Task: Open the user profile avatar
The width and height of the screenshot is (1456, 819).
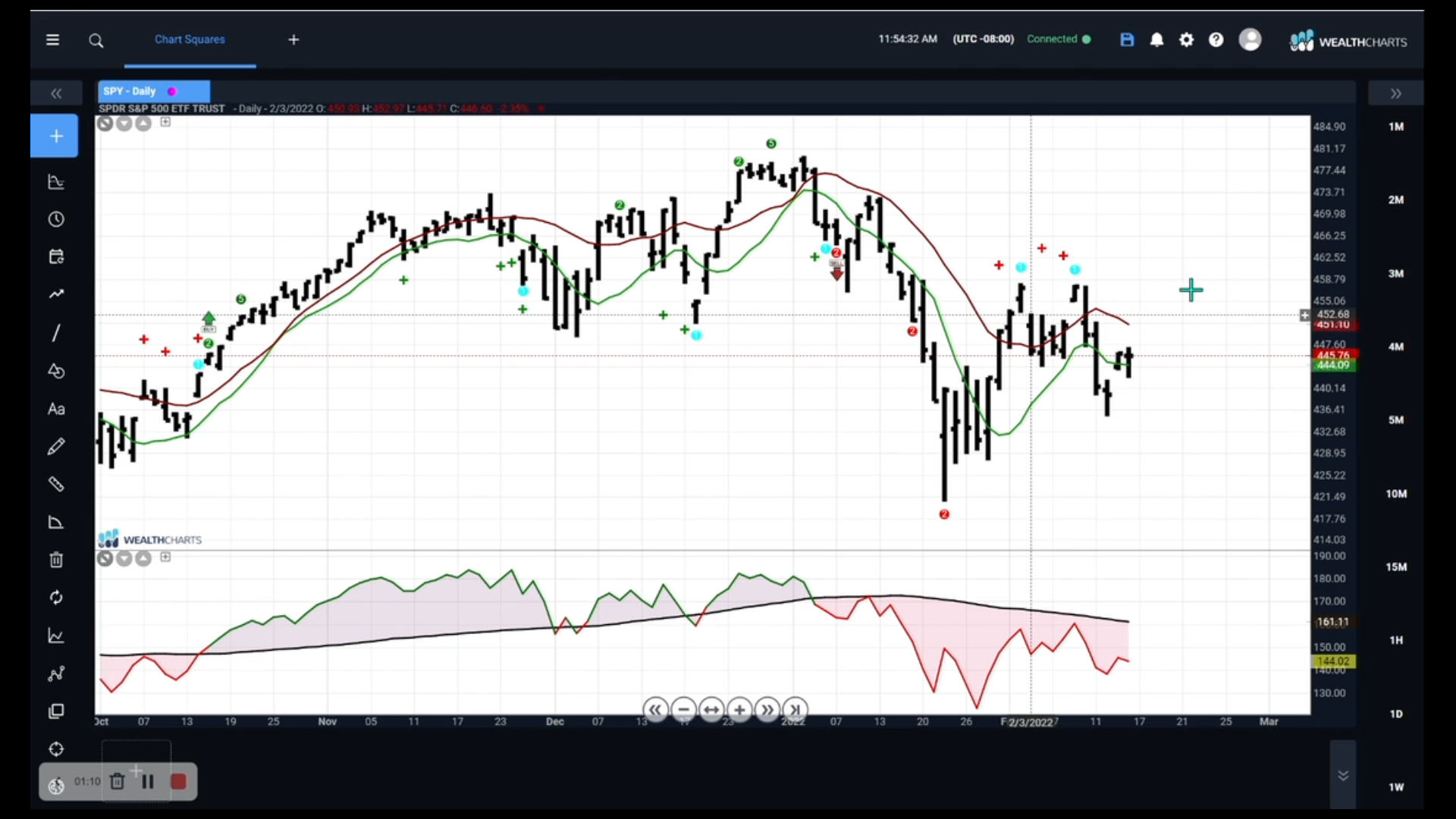Action: coord(1250,39)
